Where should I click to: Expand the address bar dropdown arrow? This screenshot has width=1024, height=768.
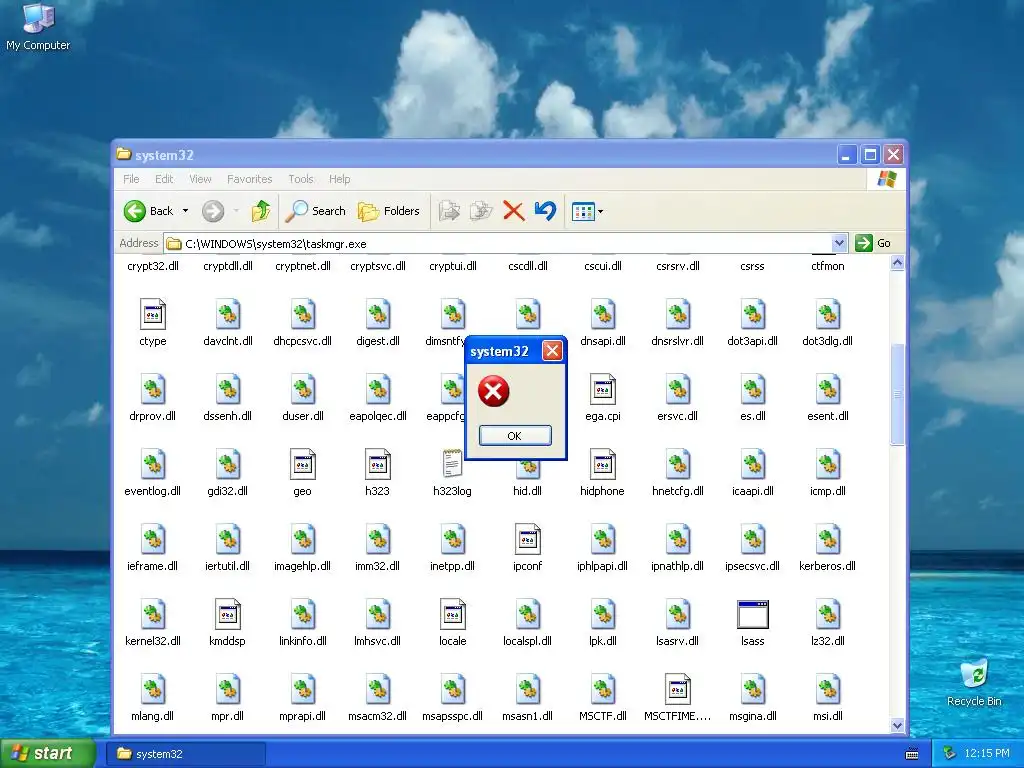click(x=840, y=244)
